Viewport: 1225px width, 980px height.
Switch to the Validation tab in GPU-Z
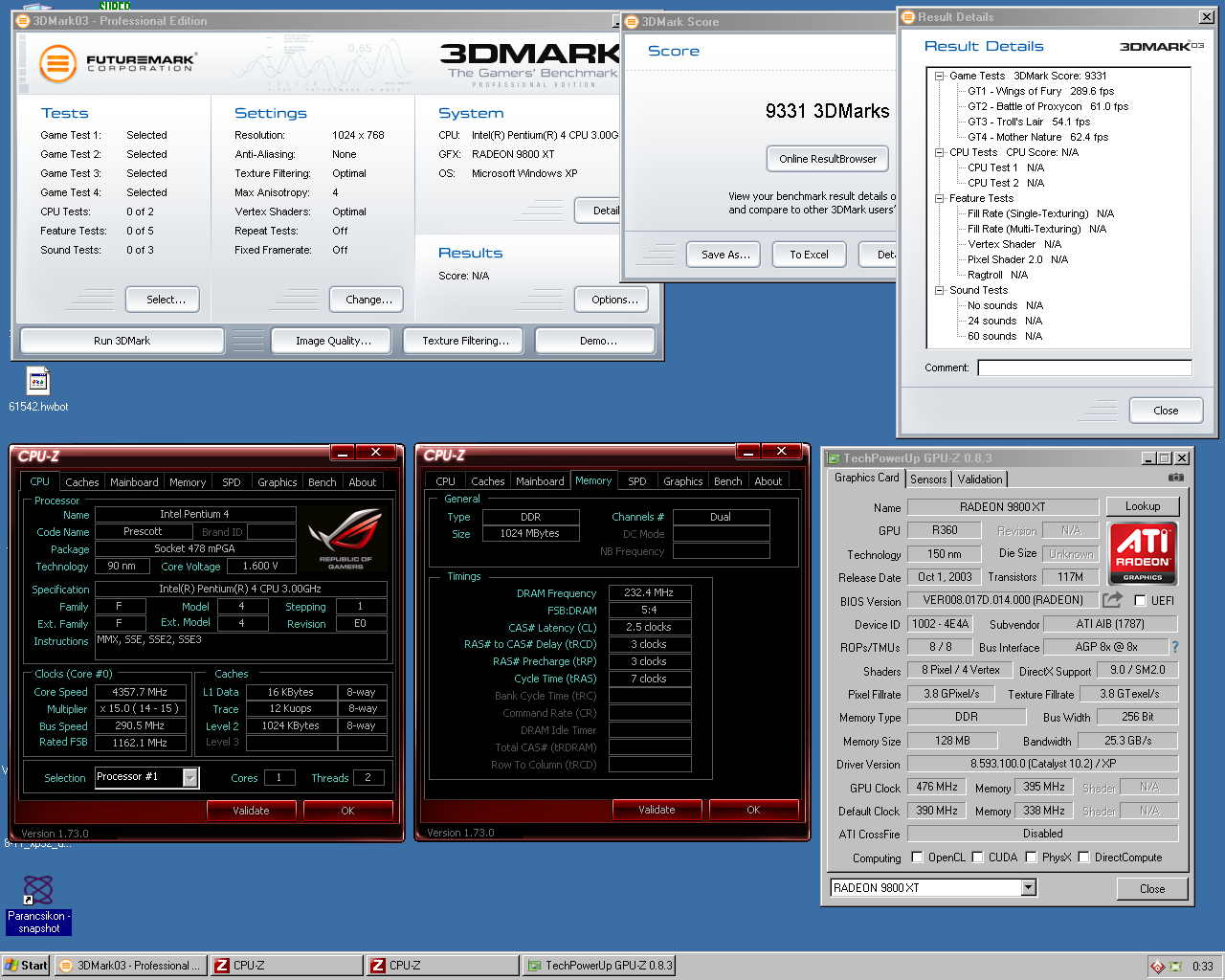[980, 479]
